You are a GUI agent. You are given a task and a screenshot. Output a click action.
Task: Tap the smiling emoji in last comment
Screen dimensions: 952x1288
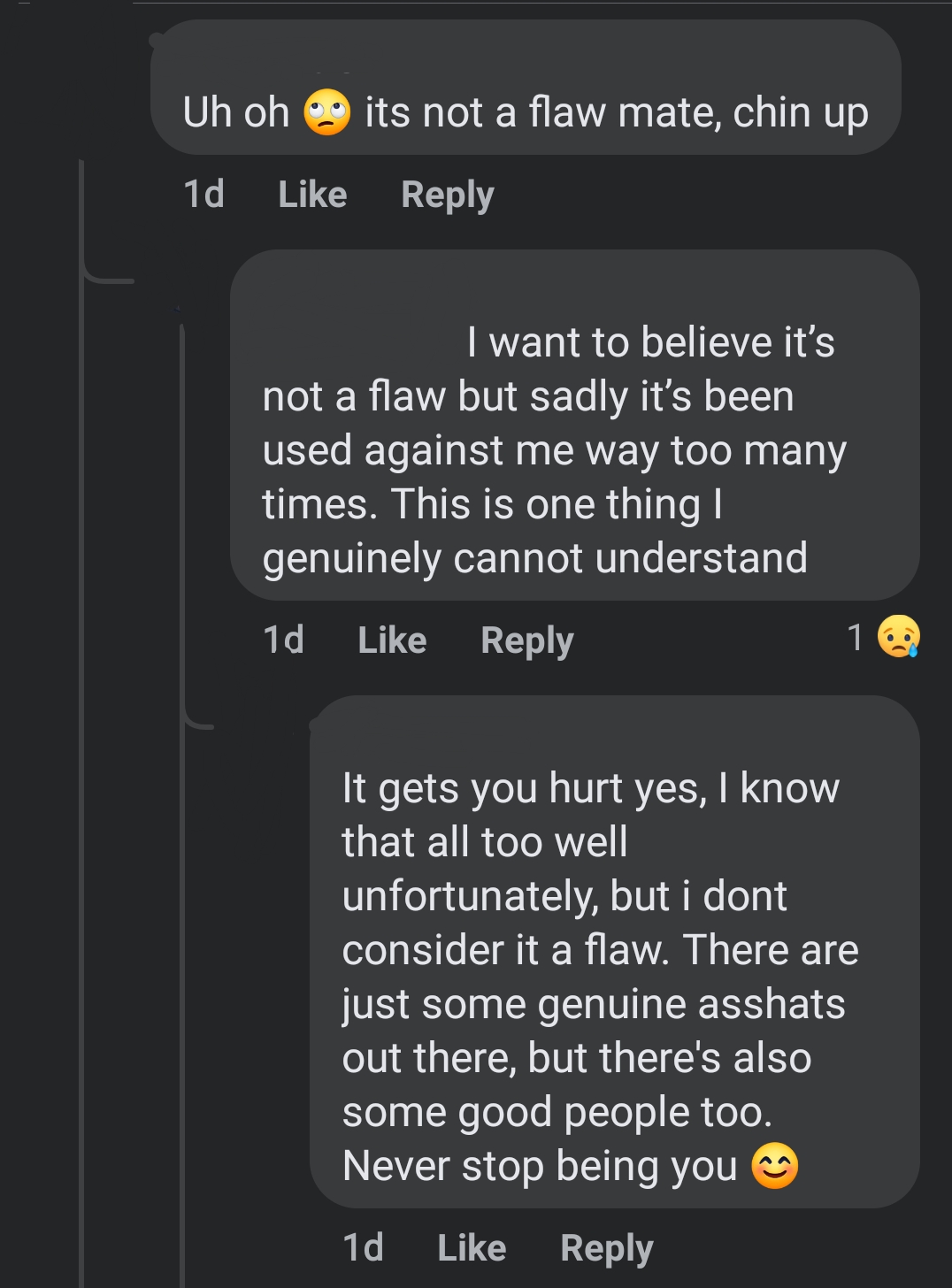coord(774,1166)
